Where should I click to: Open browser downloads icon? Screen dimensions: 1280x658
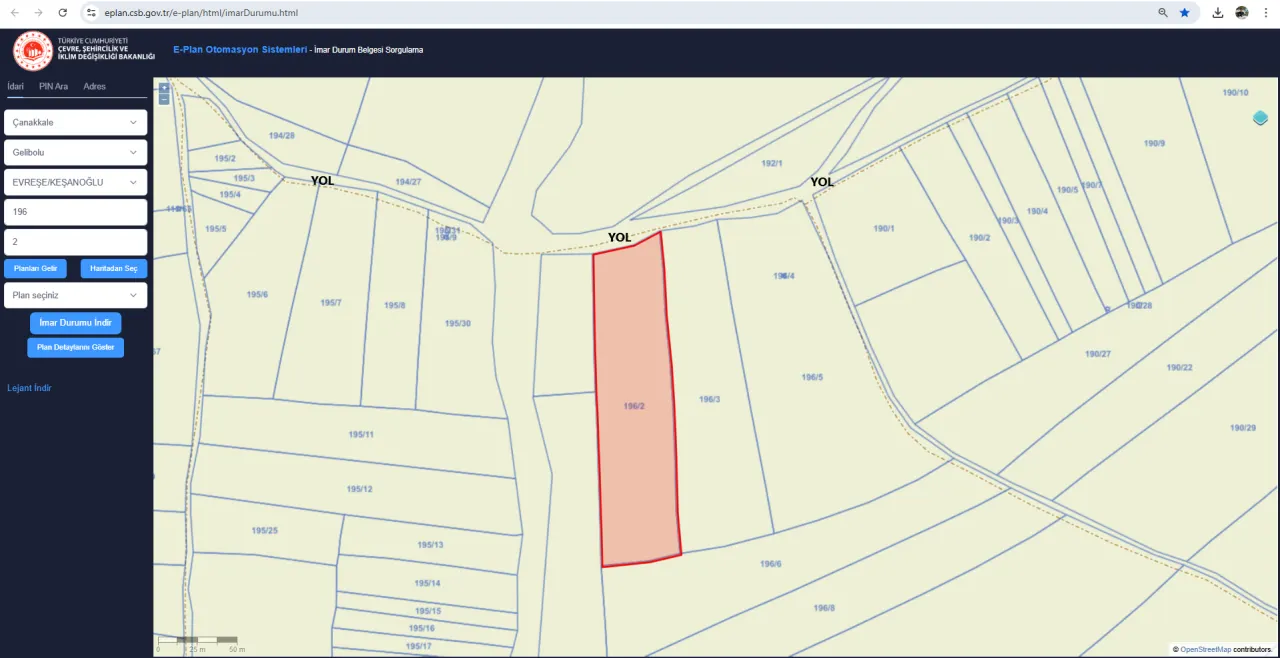(1217, 13)
